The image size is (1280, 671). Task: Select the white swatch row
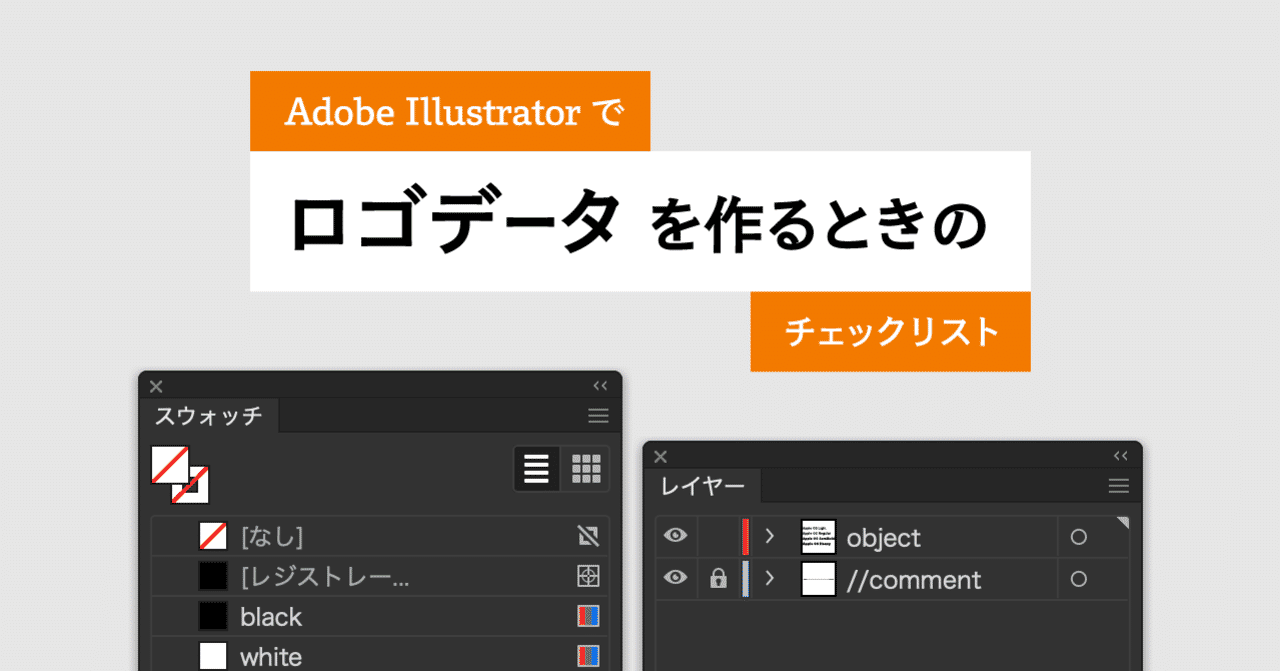coord(270,657)
